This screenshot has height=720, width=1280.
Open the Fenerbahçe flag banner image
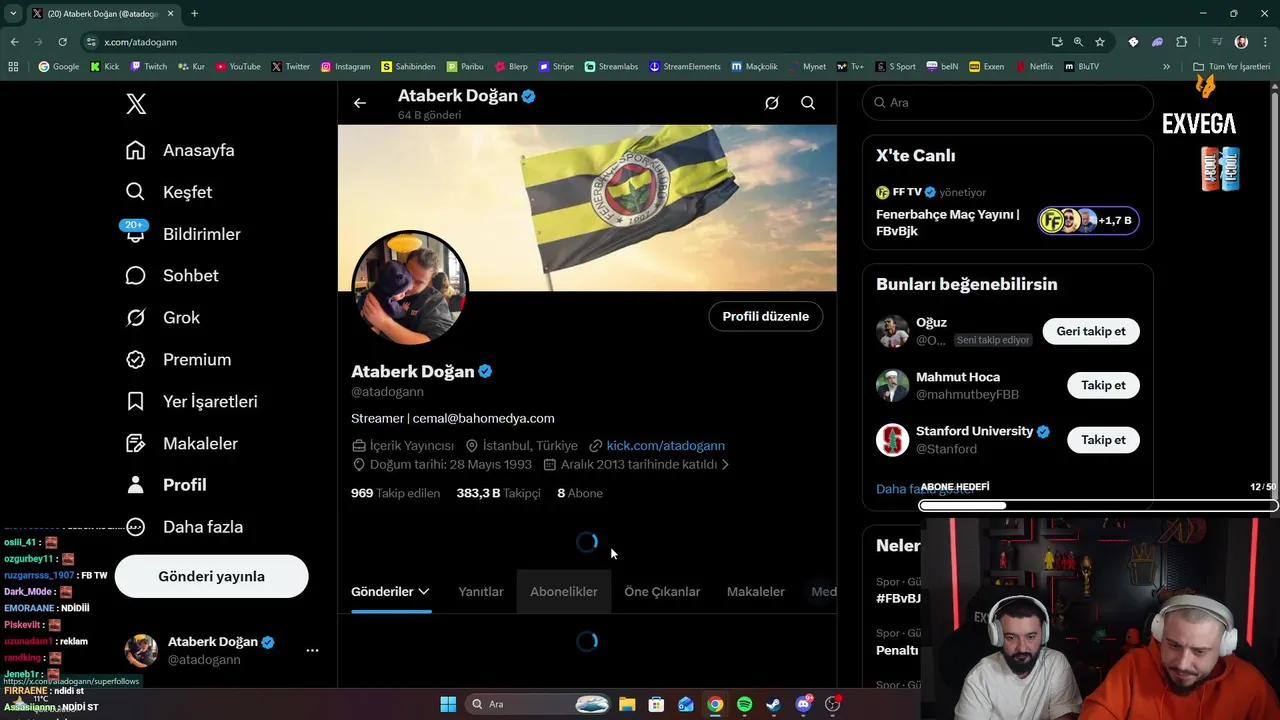[587, 208]
